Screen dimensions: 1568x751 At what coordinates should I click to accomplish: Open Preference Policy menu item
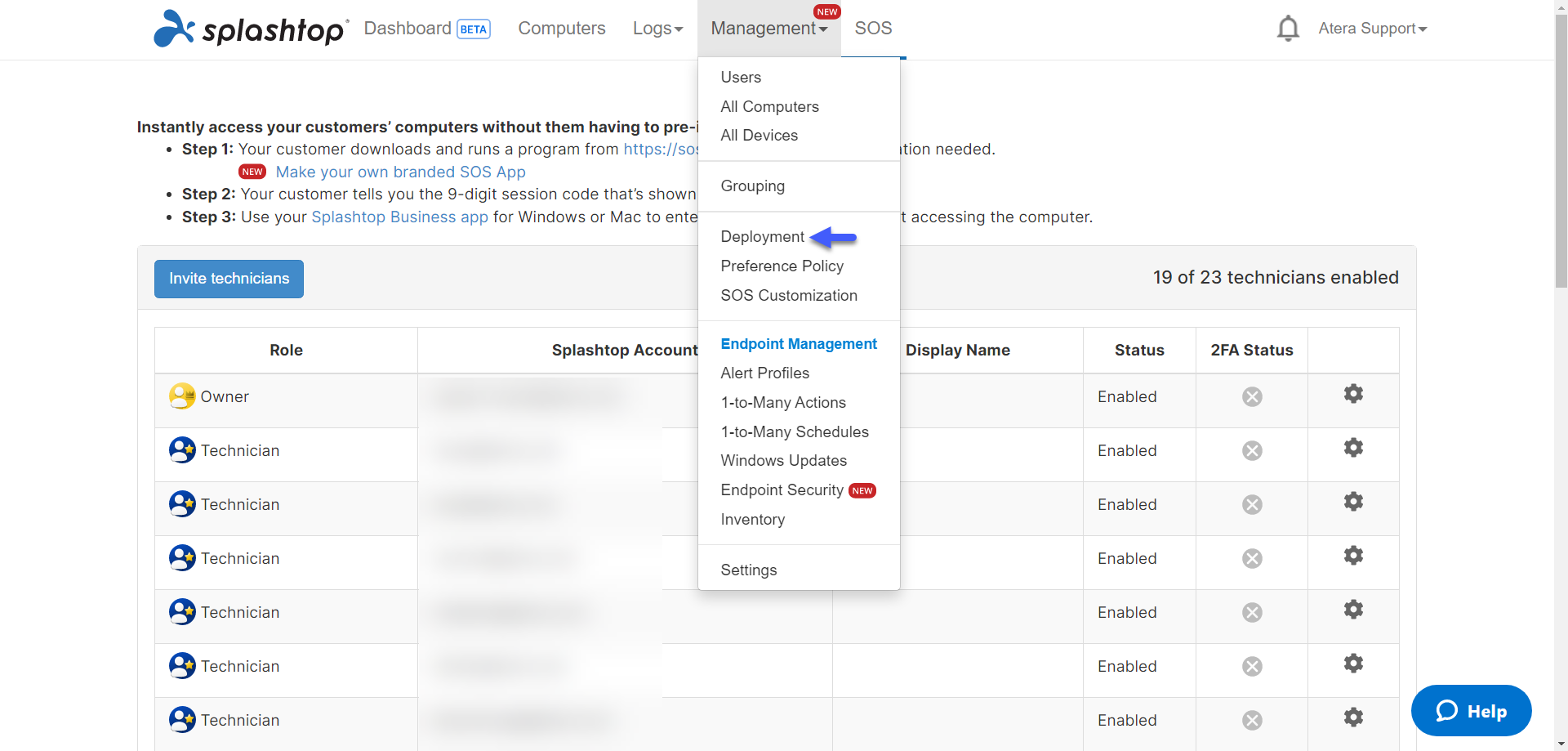click(x=782, y=266)
